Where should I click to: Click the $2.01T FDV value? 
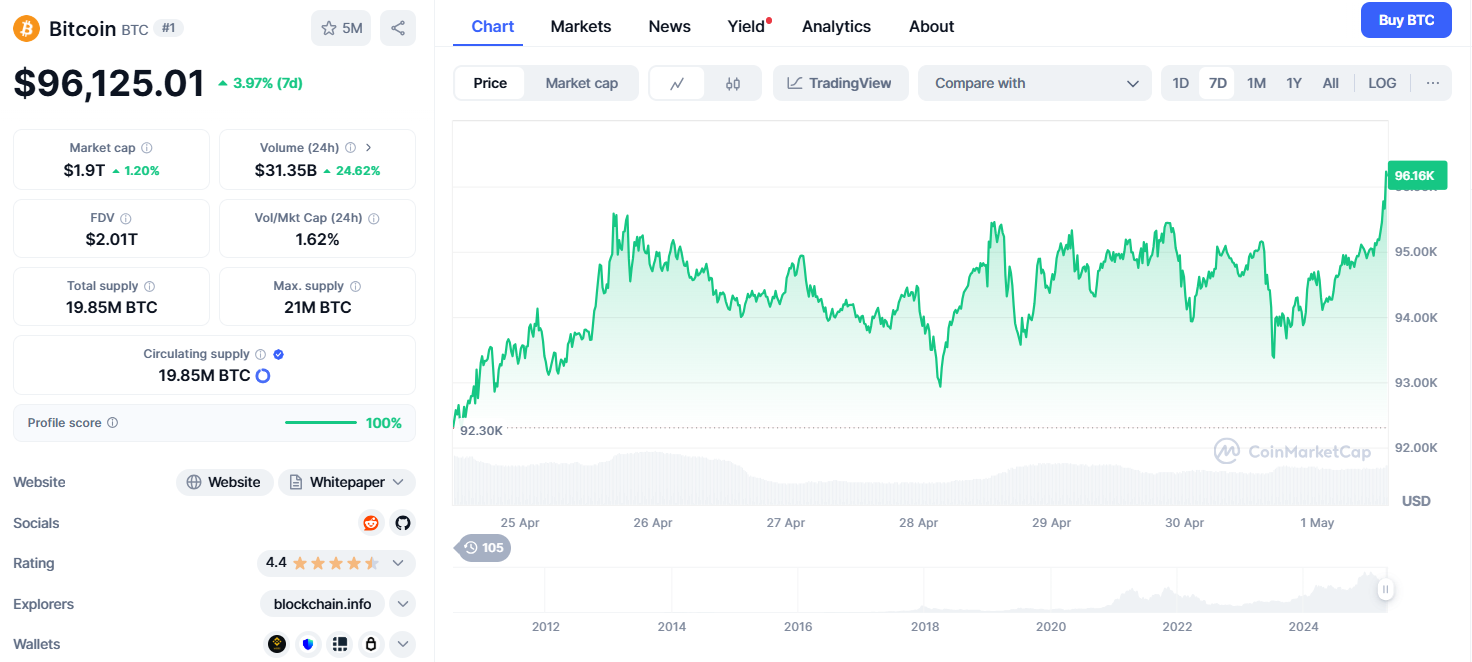click(111, 239)
